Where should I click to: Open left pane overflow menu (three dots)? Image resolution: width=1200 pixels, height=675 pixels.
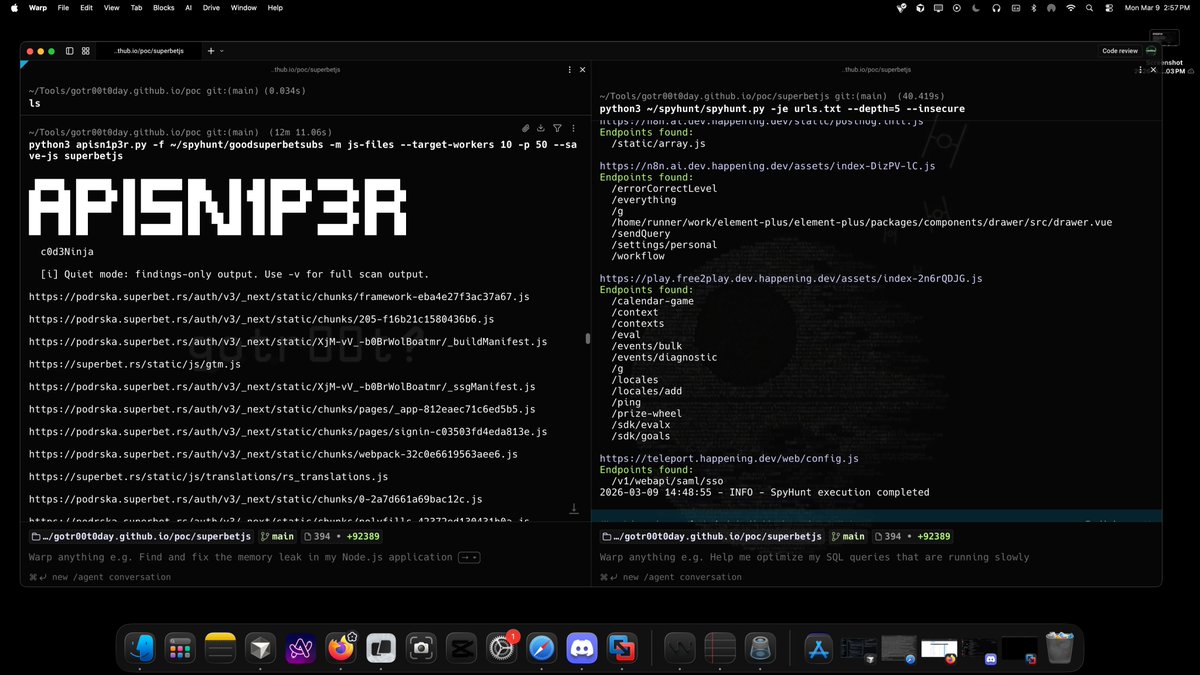pos(570,70)
